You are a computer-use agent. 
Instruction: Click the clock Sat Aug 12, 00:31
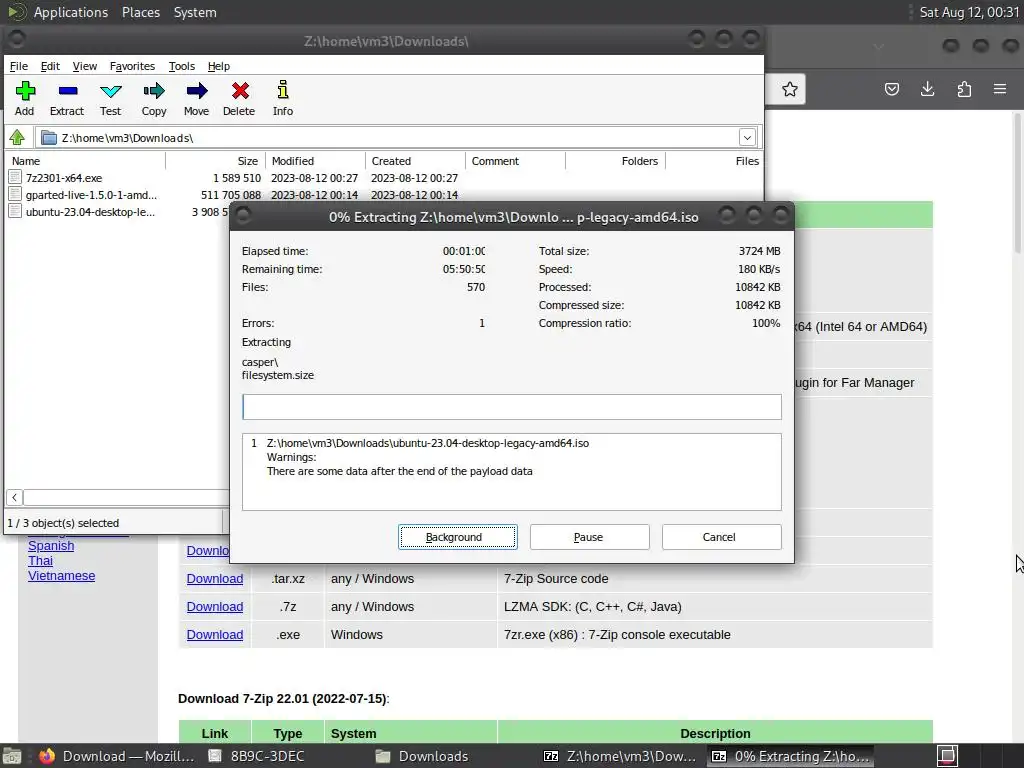pos(969,12)
